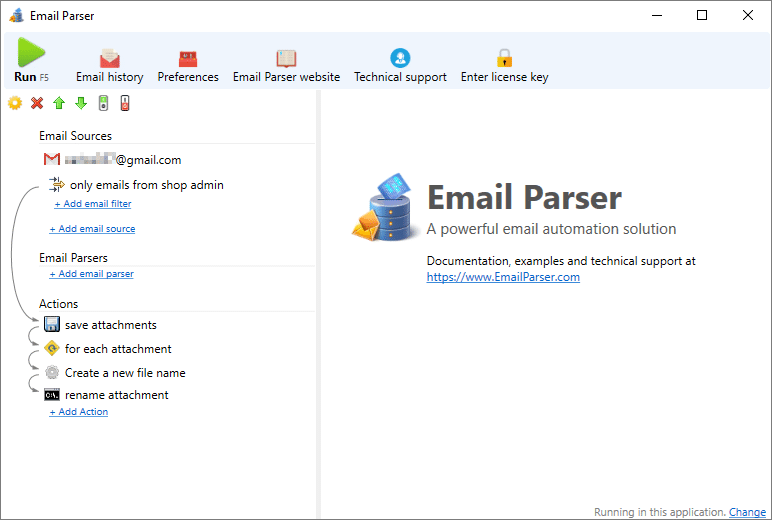Select the Gmail email source

[x=112, y=160]
